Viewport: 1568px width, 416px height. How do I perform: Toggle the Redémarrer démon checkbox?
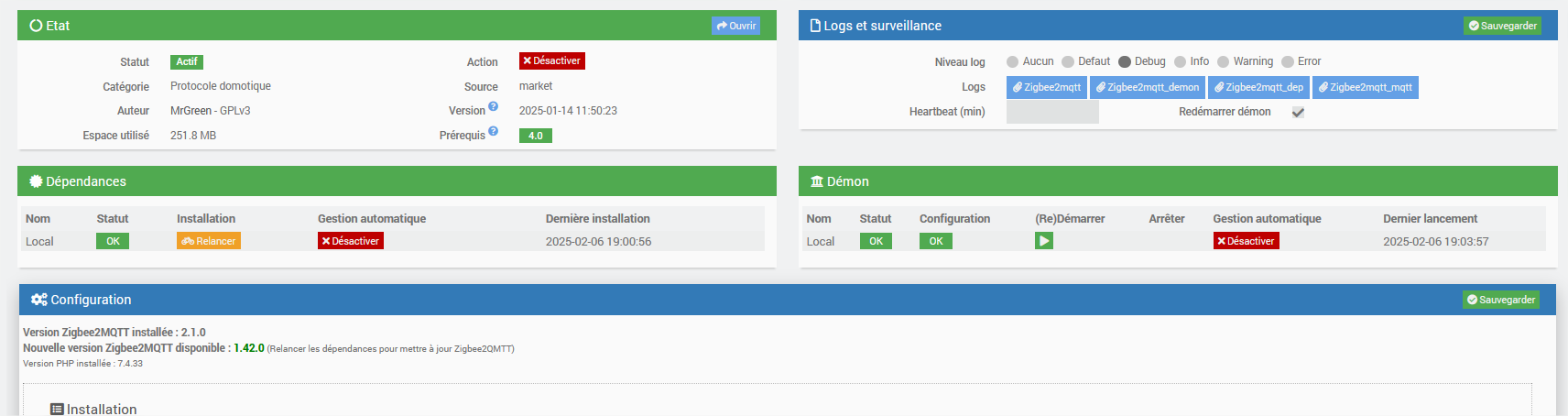point(1298,113)
